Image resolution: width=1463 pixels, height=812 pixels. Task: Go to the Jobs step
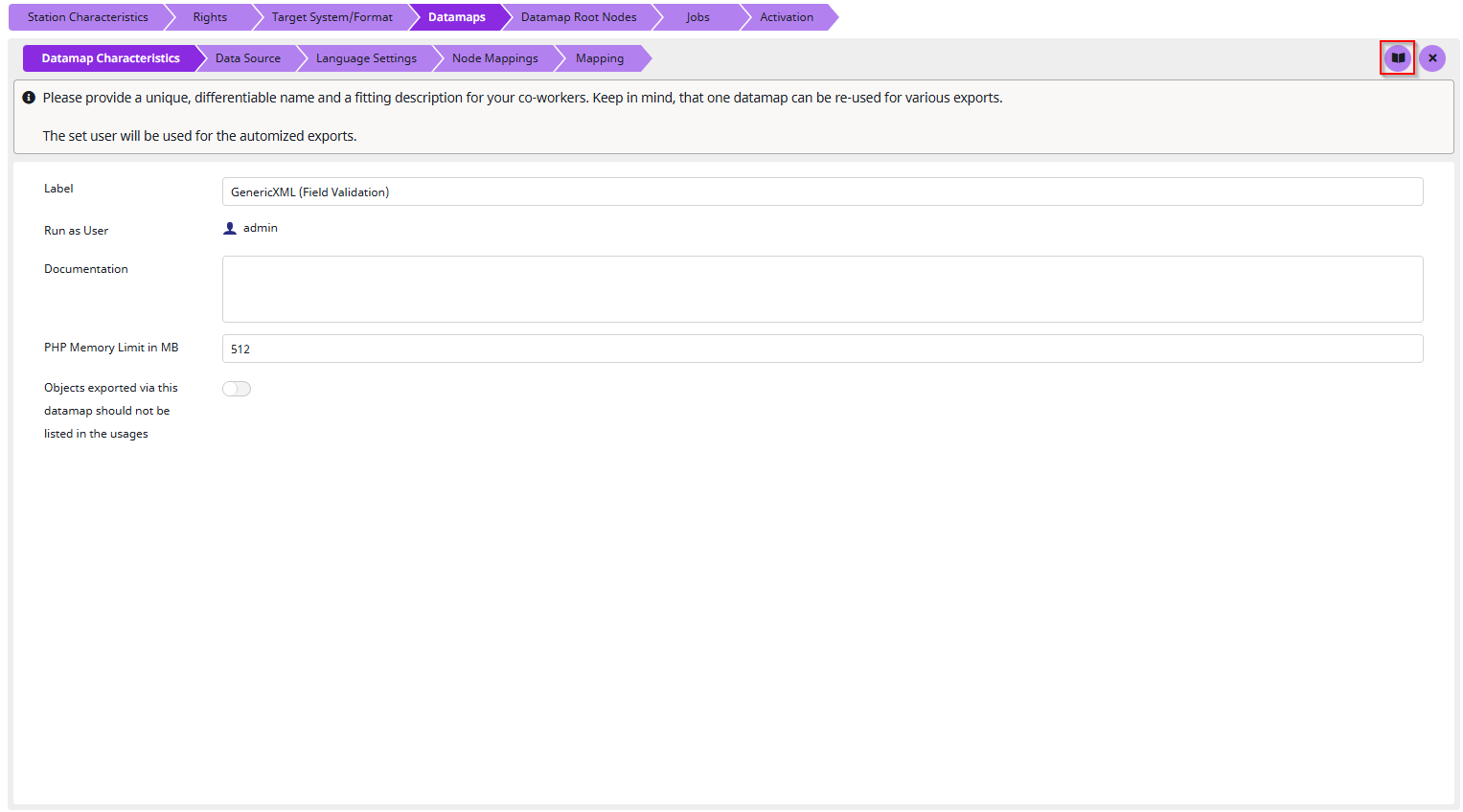697,17
